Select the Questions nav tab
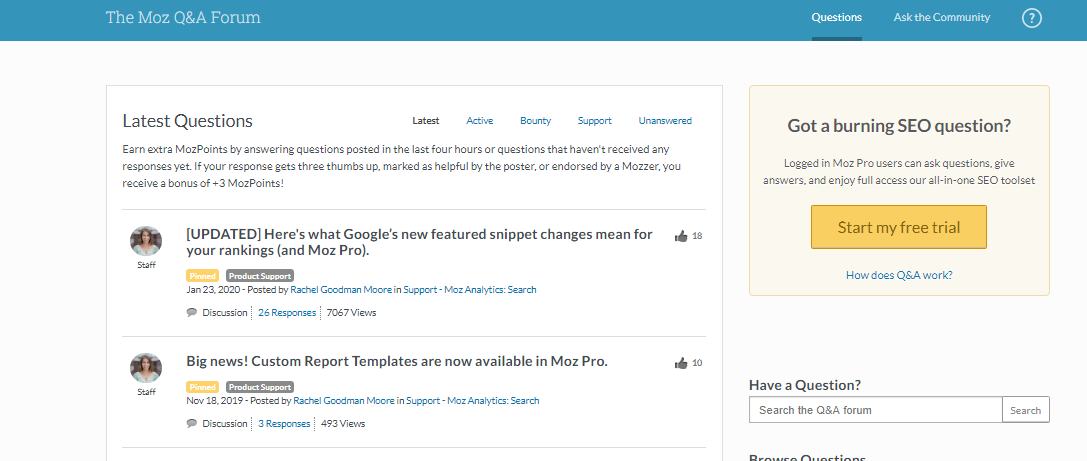The width and height of the screenshot is (1087, 461). pos(837,18)
